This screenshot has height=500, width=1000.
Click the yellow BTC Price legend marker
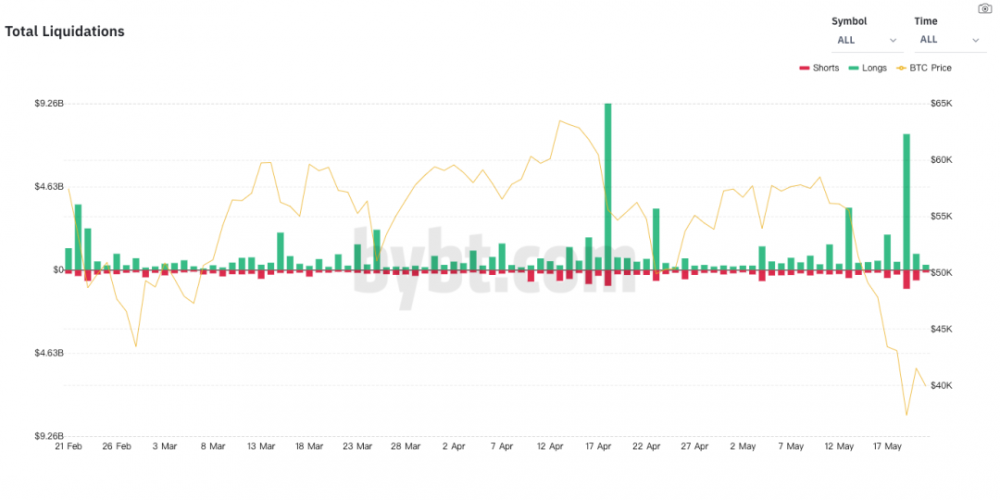tap(900, 68)
